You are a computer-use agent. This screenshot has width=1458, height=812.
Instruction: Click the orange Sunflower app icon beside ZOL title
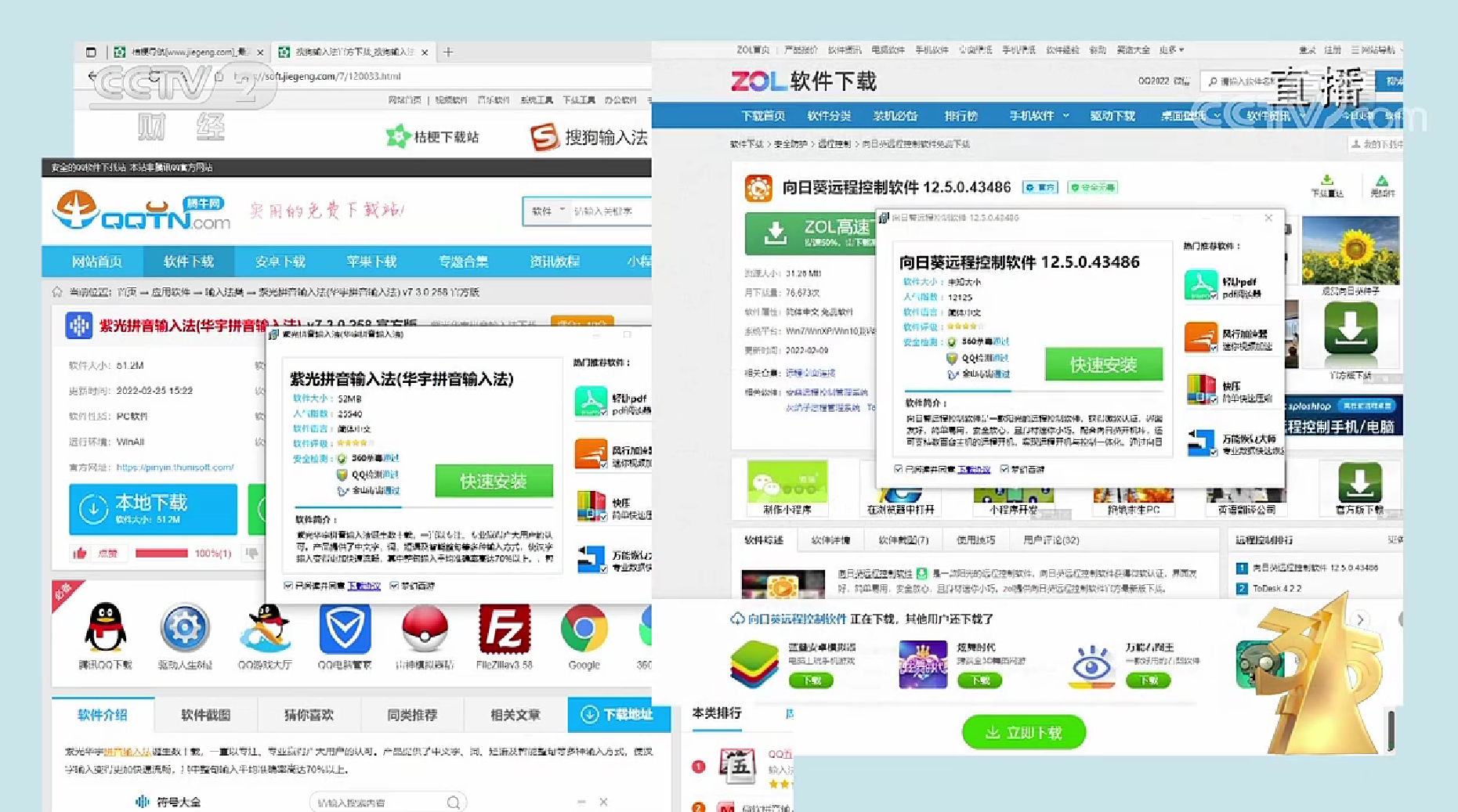[x=758, y=188]
